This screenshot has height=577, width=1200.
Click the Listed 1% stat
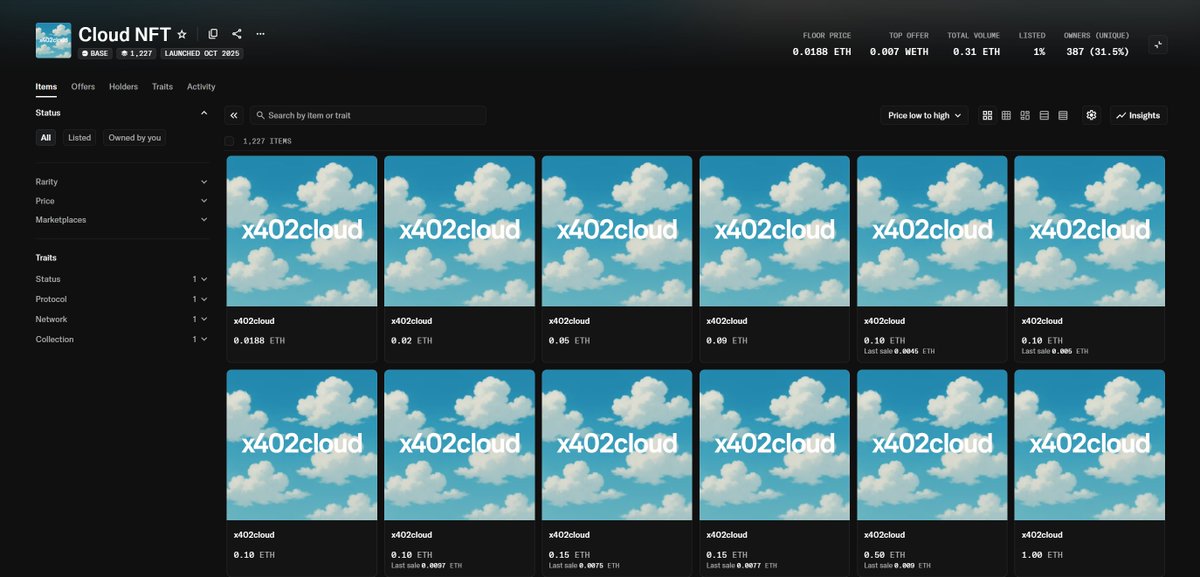[x=1034, y=44]
